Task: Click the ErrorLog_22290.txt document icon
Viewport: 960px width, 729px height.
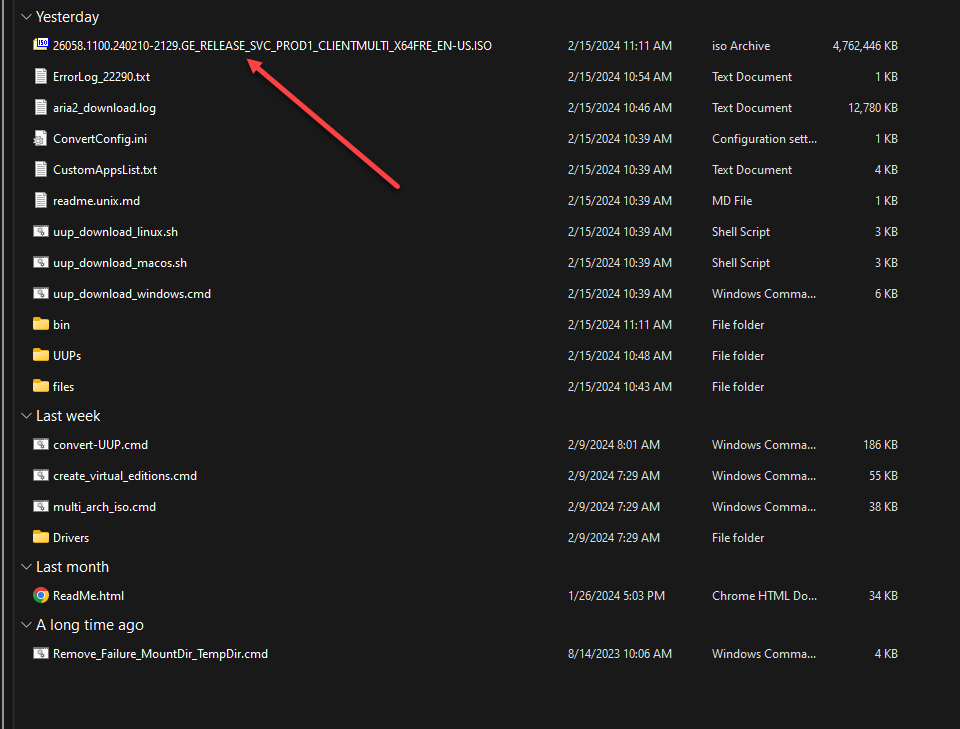Action: coord(41,77)
